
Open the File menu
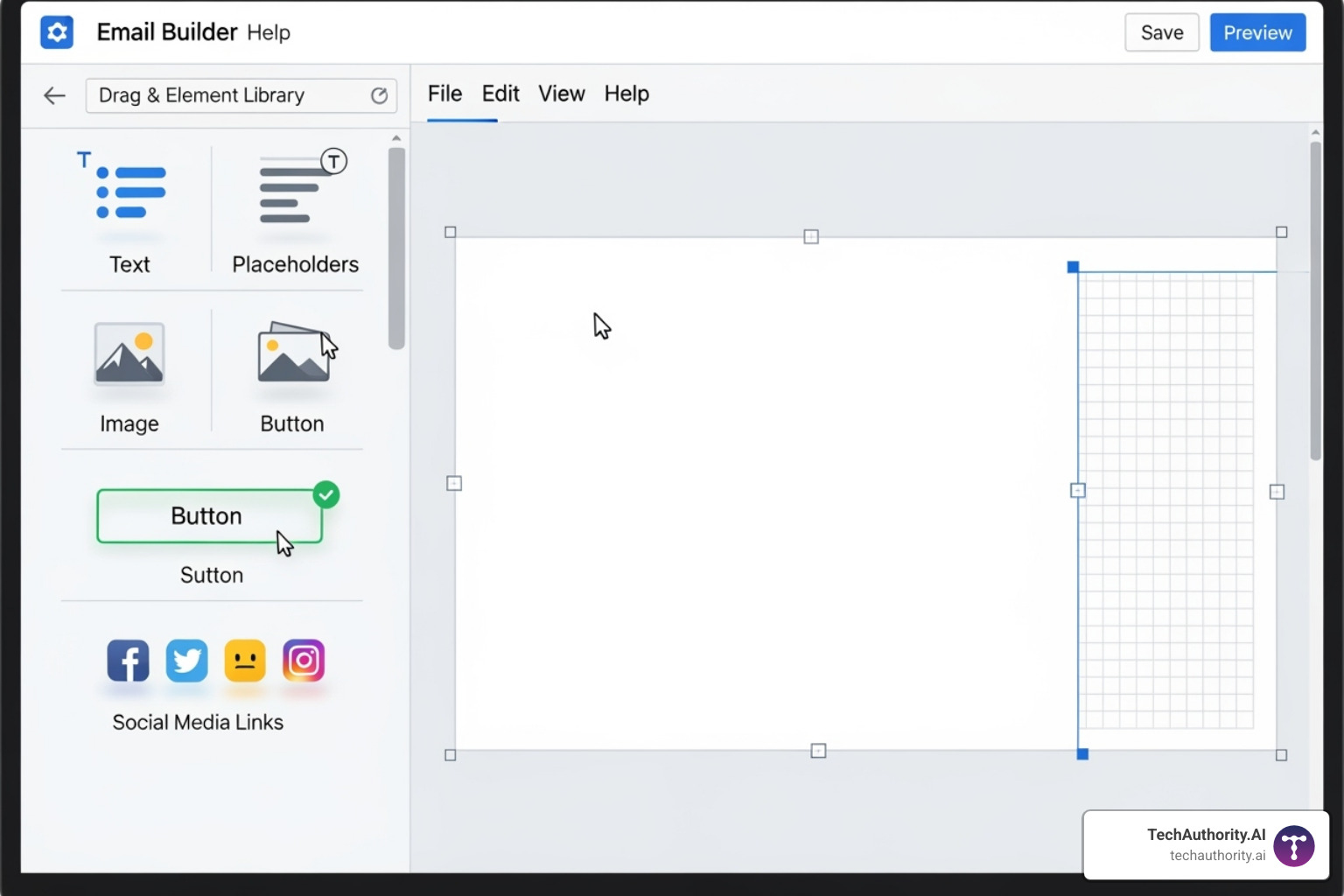pyautogui.click(x=444, y=94)
